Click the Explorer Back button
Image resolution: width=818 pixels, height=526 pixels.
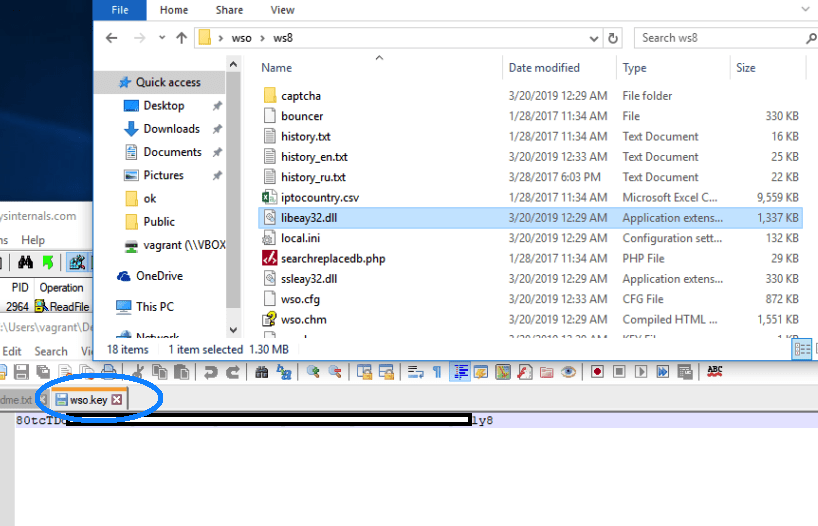coord(112,38)
